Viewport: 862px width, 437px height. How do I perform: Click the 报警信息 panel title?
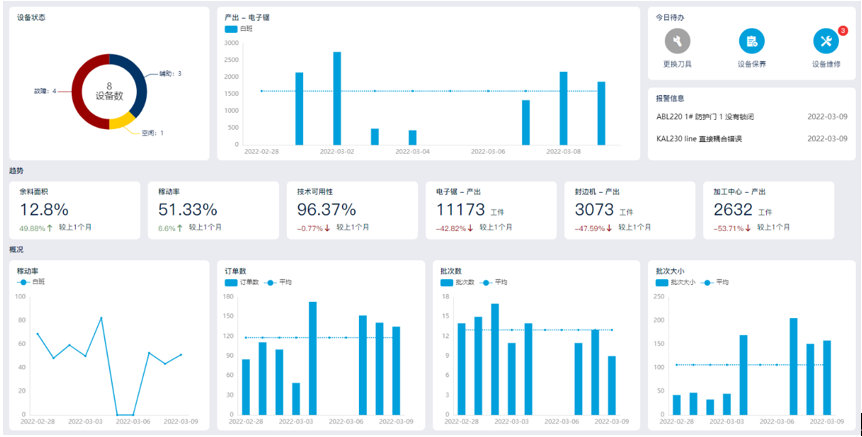670,98
